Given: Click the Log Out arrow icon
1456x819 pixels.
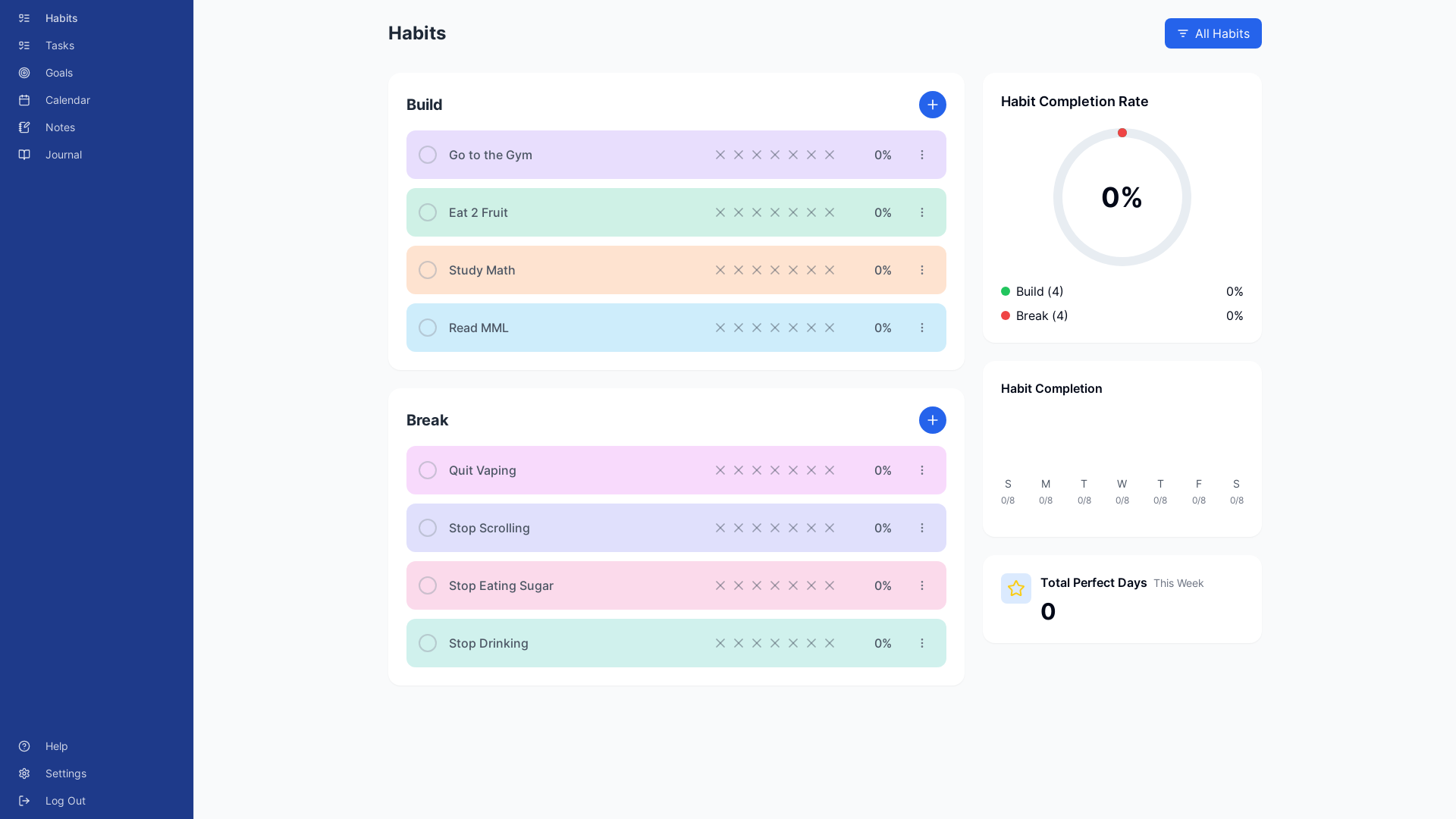Looking at the screenshot, I should click(24, 801).
